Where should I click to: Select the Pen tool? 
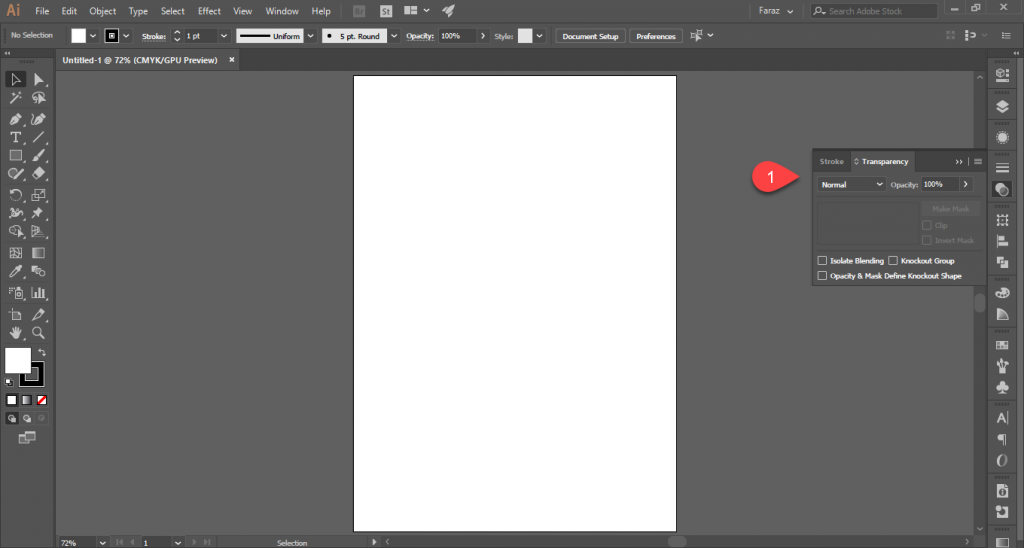click(x=16, y=120)
